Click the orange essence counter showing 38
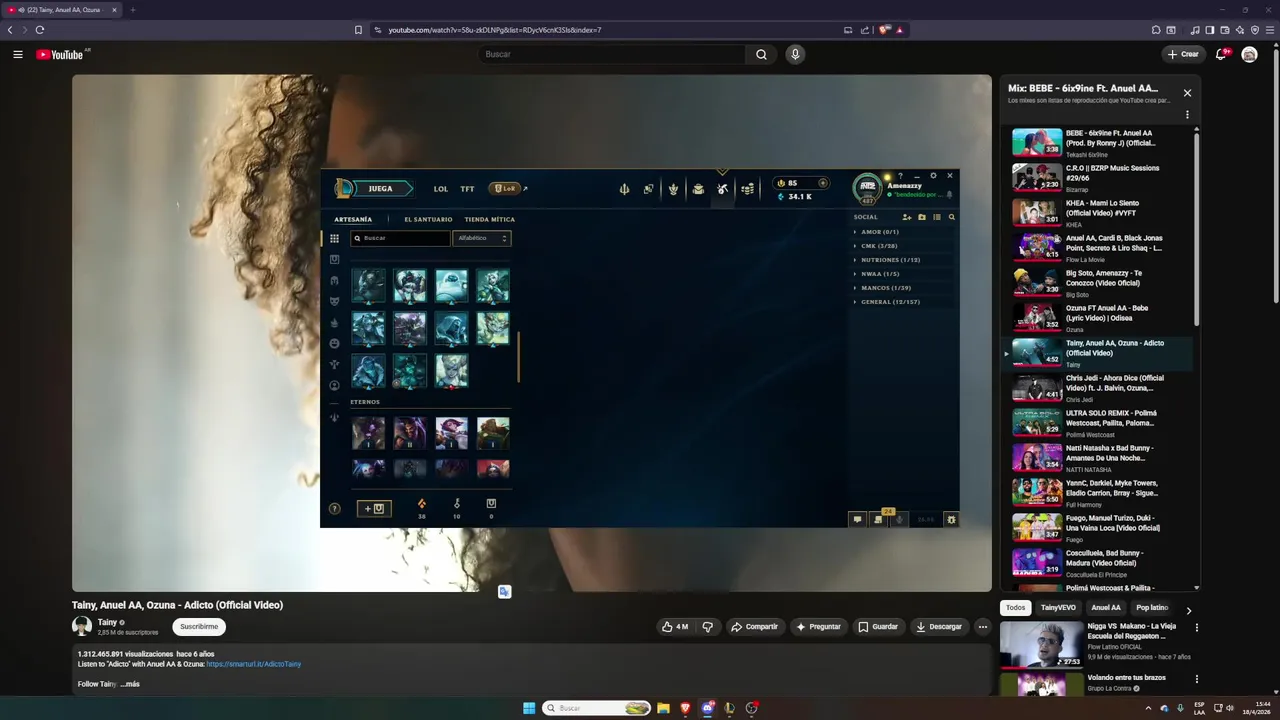The width and height of the screenshot is (1280, 720). tap(421, 508)
